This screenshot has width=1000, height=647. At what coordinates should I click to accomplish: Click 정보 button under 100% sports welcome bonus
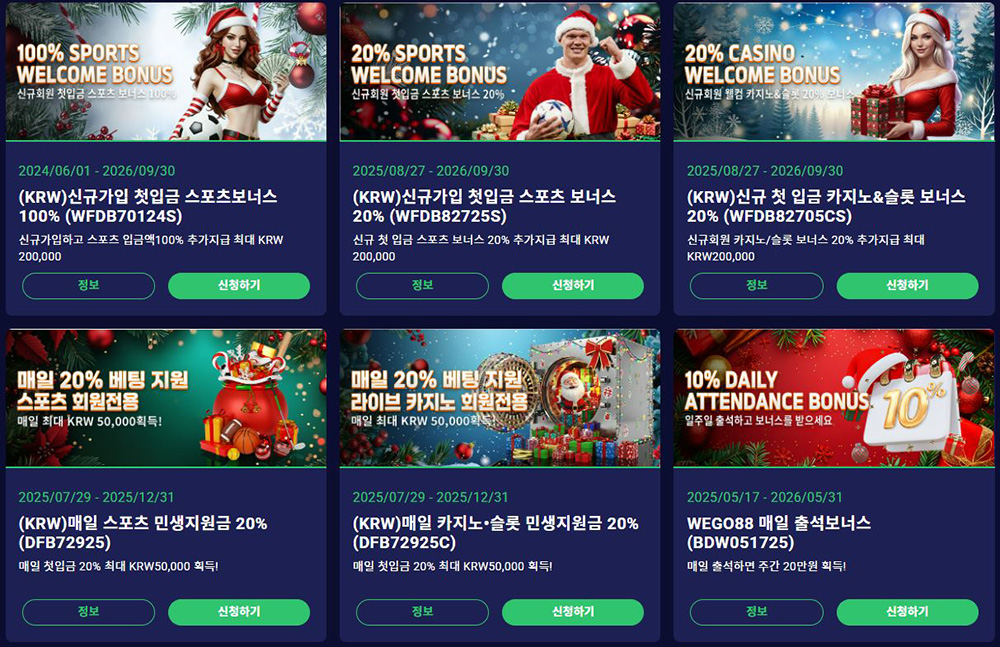tap(89, 286)
